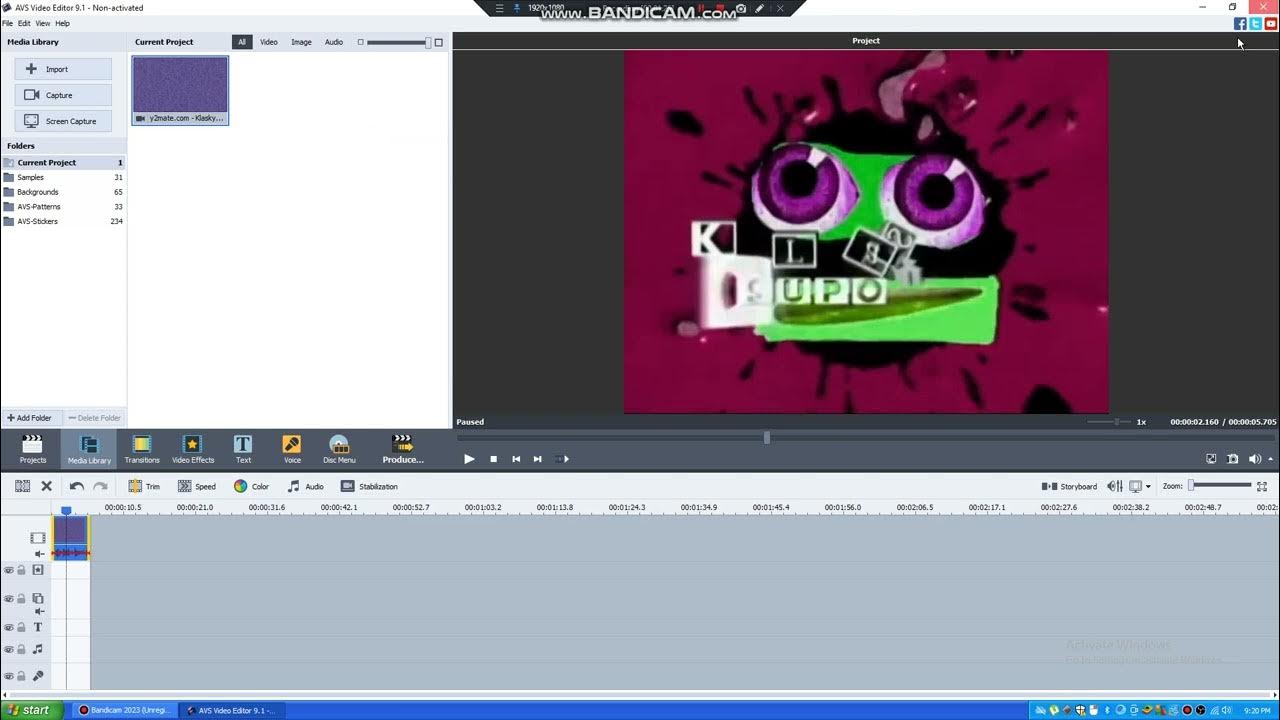Click the preview seek bar handle
The width and height of the screenshot is (1280, 720).
[x=767, y=438]
